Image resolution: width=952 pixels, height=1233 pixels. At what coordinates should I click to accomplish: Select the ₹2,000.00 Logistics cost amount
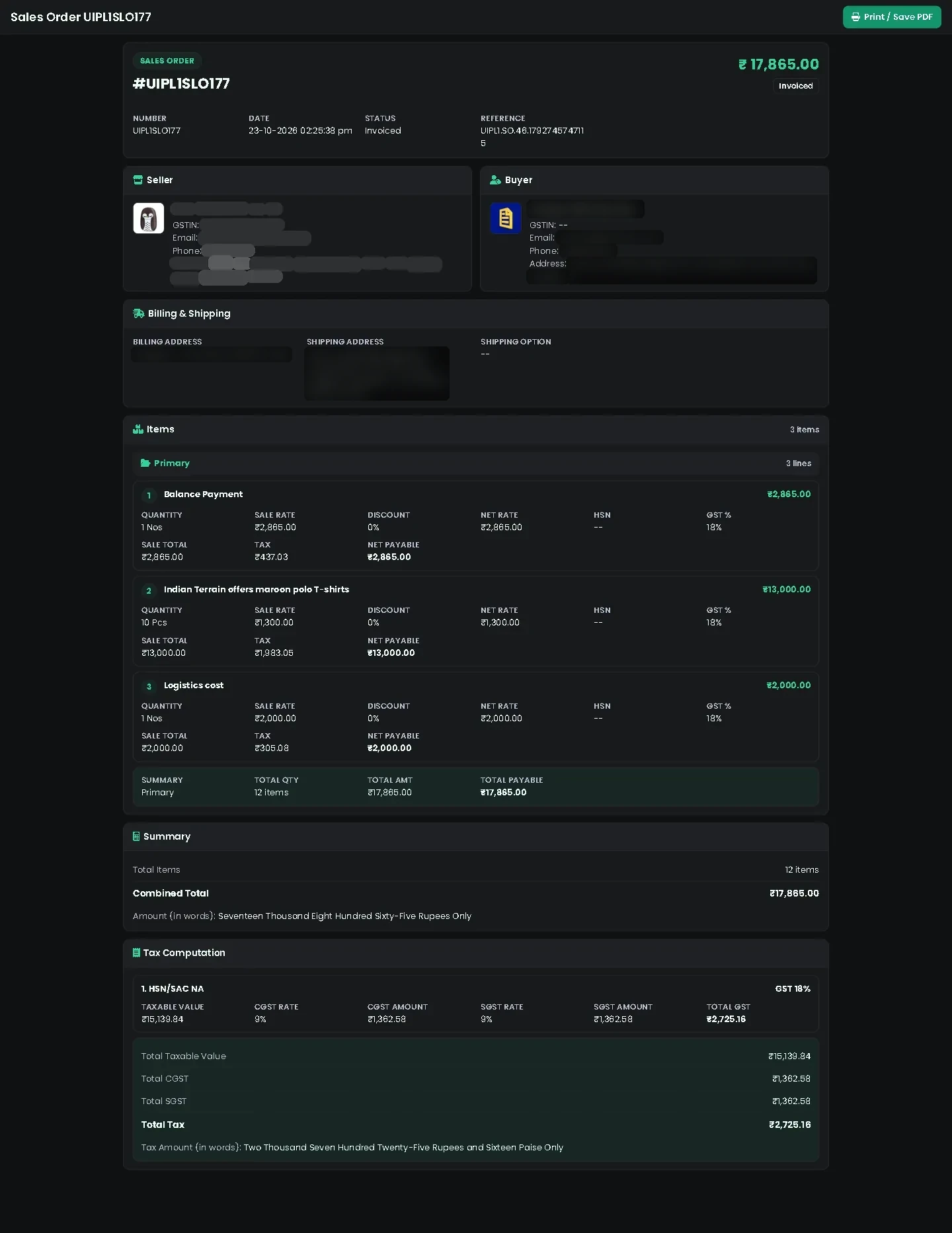coord(789,685)
